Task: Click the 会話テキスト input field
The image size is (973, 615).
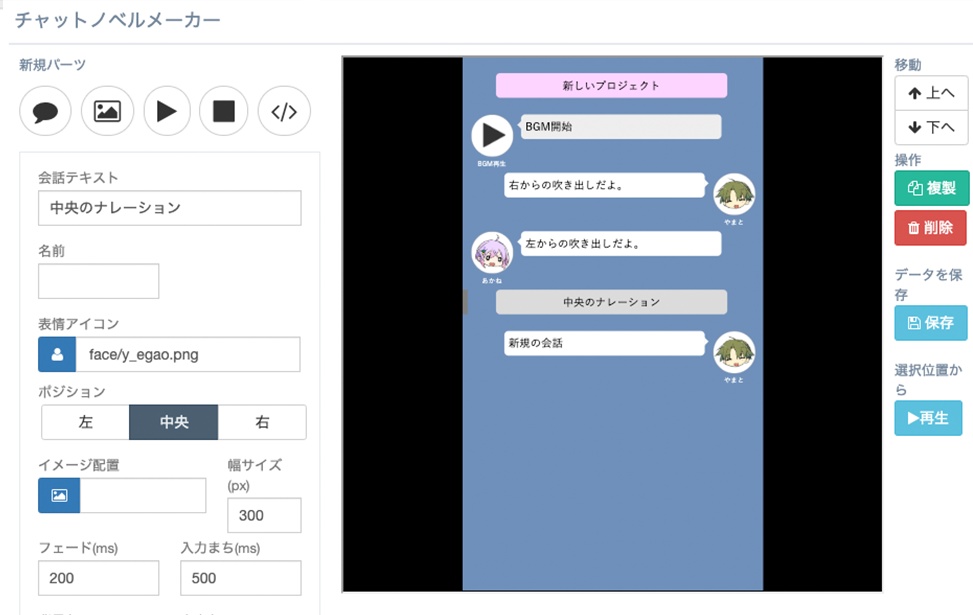Action: click(169, 208)
